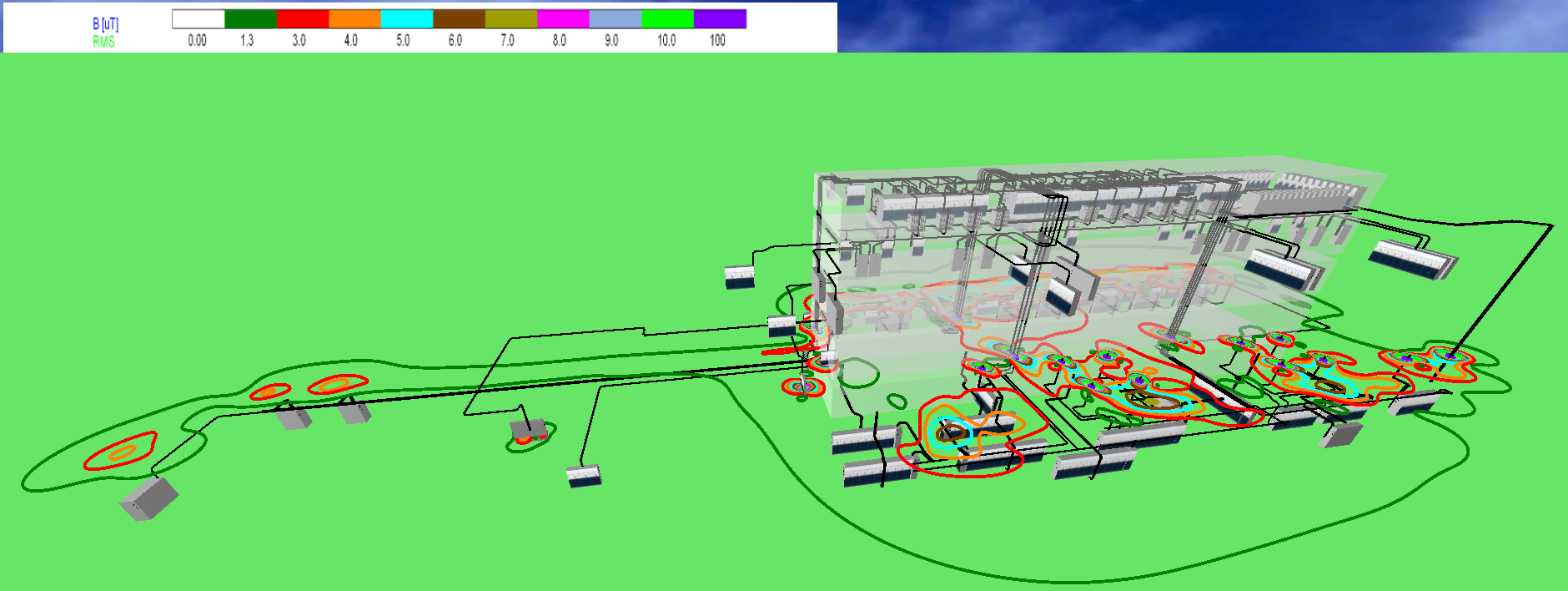
Task: Click the magenta 8.0 legend swatch
Action: [x=563, y=19]
